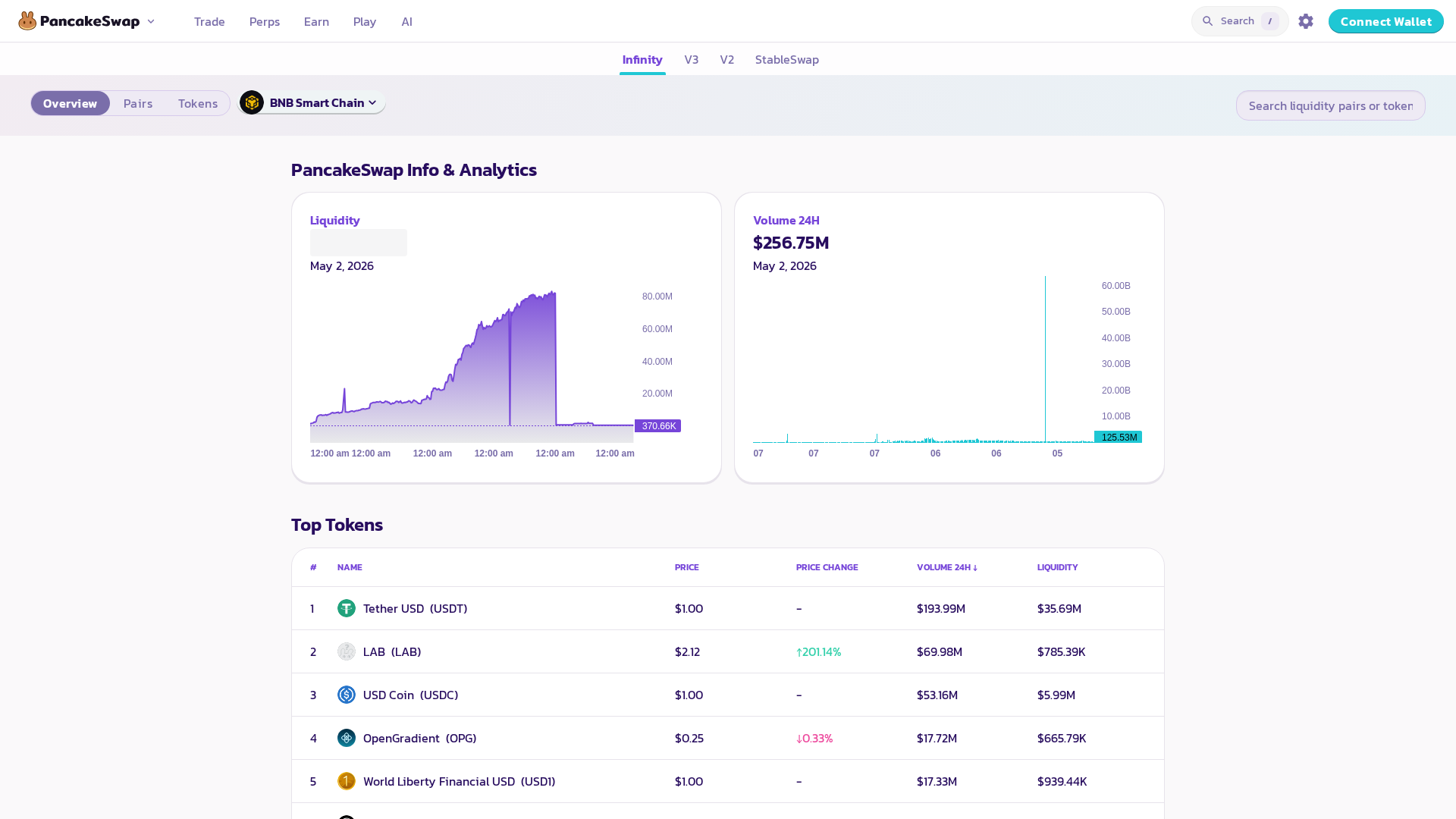Screen dimensions: 1456x819
Task: Focus the Search liquidity pairs or tokens field
Action: coord(1331,105)
